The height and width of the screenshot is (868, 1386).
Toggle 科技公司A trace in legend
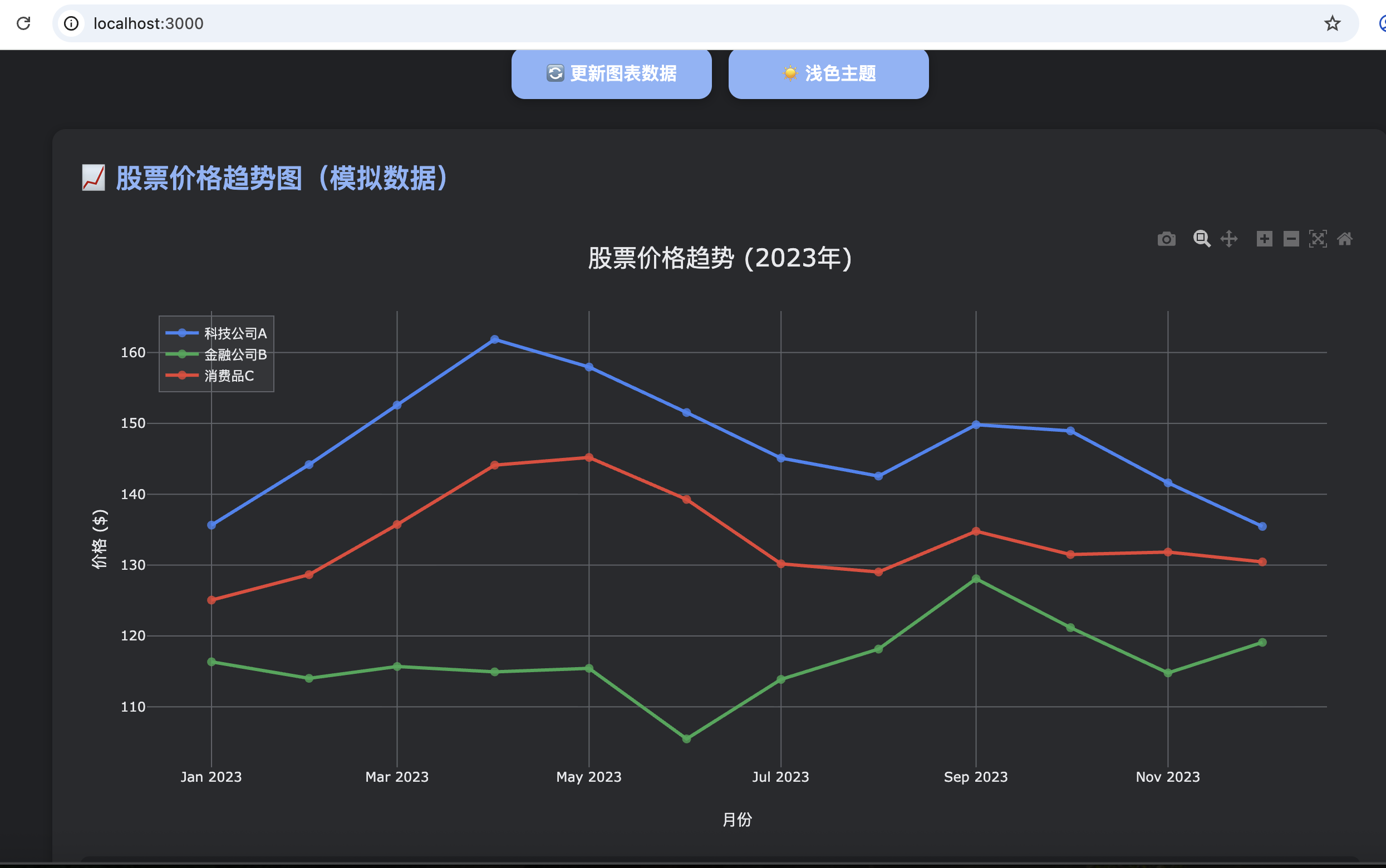[x=235, y=333]
